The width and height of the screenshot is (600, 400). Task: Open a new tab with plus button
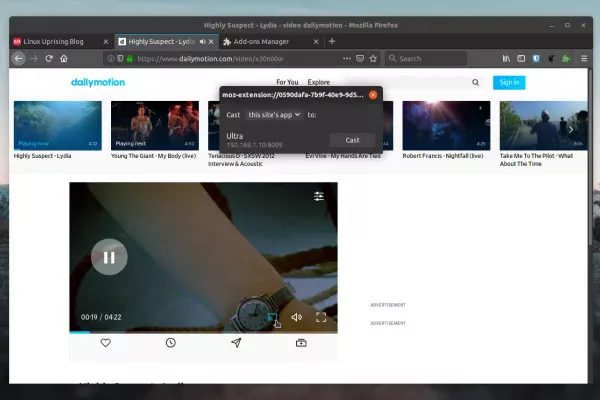point(332,41)
